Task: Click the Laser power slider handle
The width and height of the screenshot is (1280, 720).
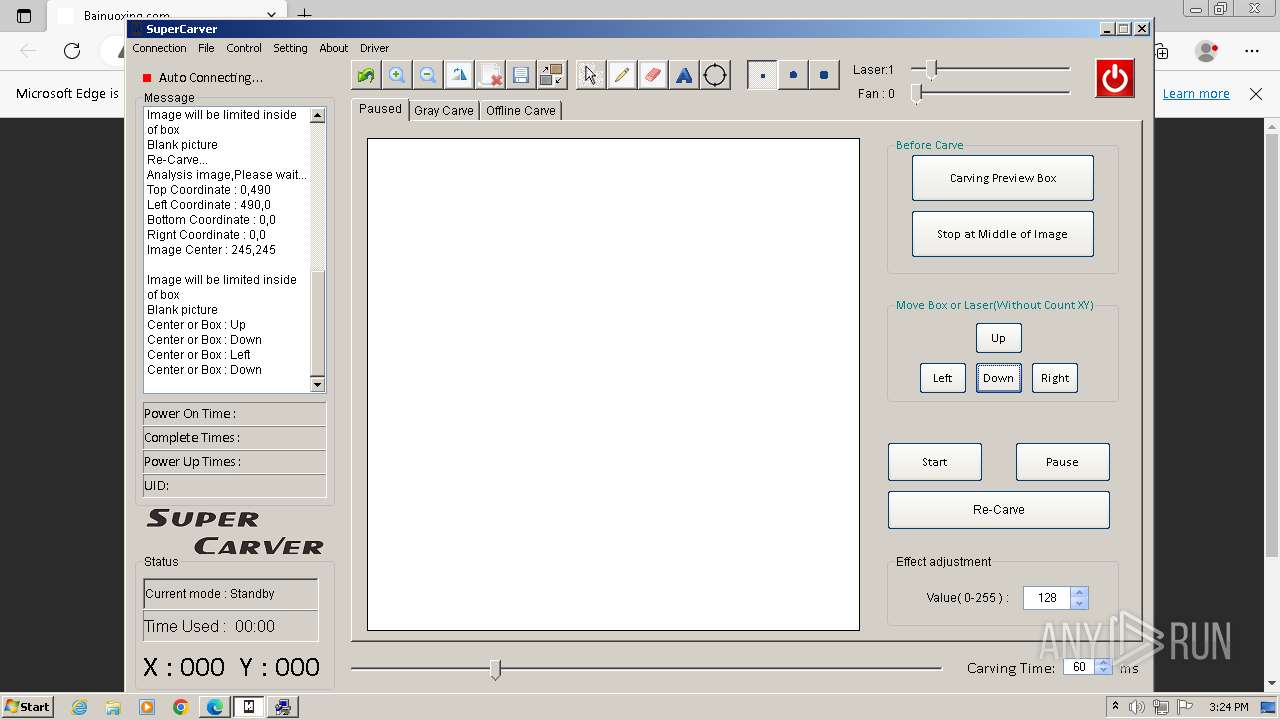Action: click(x=932, y=68)
